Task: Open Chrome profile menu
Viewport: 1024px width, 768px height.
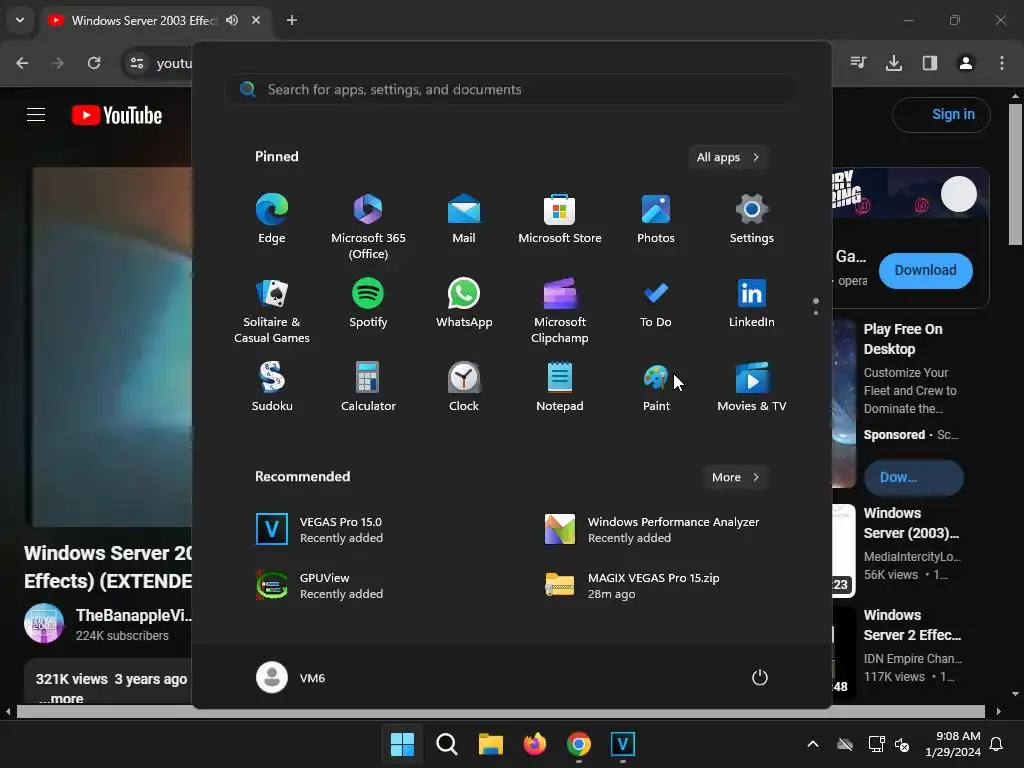Action: pyautogui.click(x=966, y=63)
